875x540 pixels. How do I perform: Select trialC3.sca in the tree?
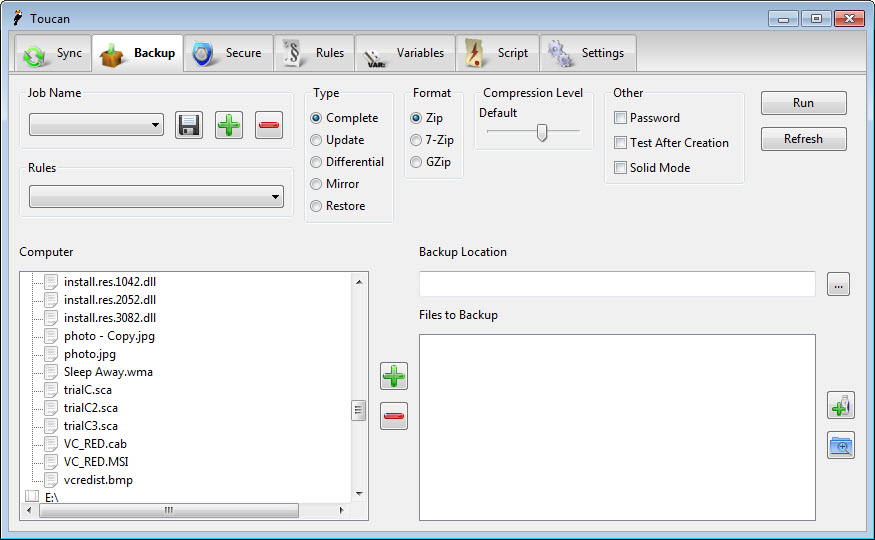point(91,426)
